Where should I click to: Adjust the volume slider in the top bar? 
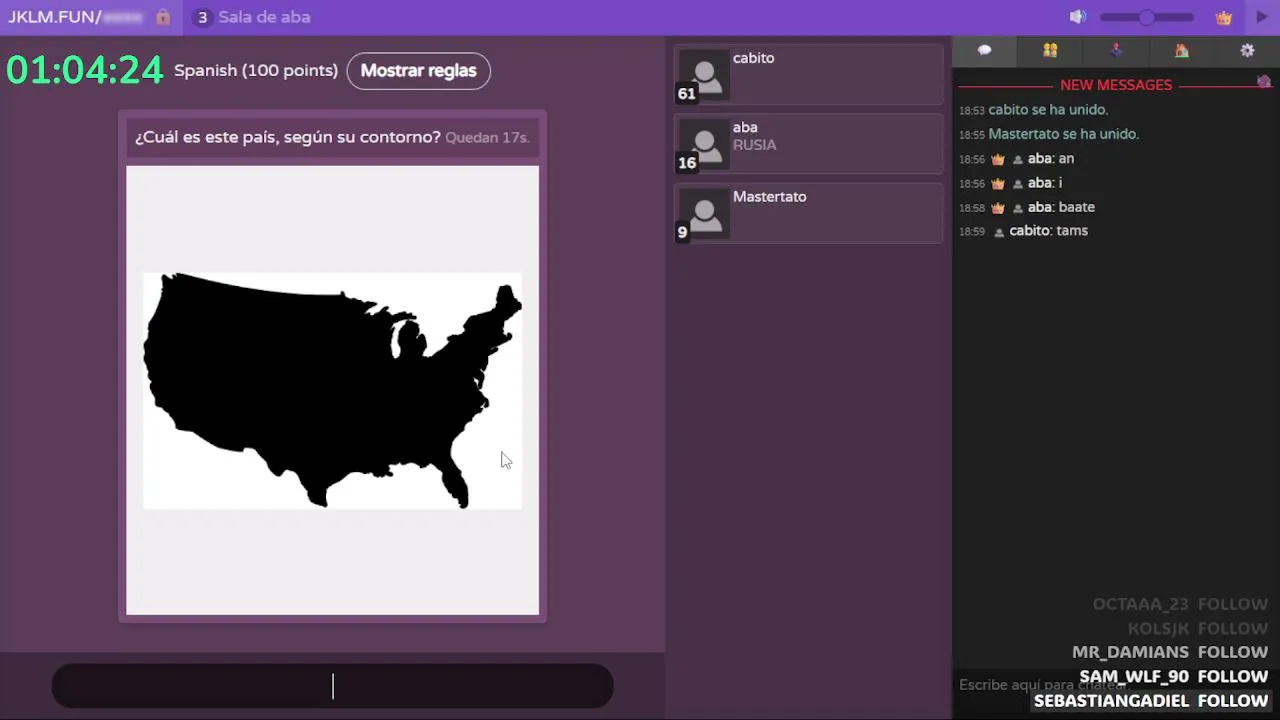point(1147,17)
